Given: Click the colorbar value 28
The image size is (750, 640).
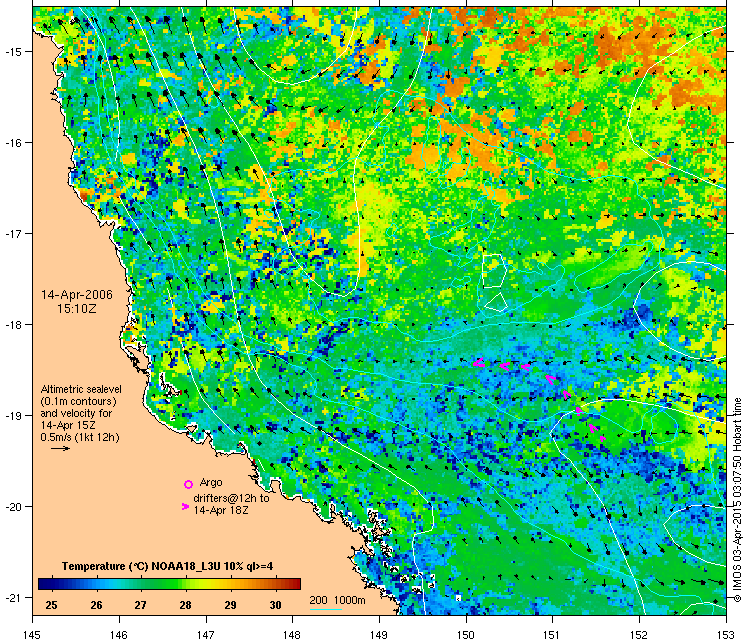Looking at the screenshot, I should coord(186,605).
